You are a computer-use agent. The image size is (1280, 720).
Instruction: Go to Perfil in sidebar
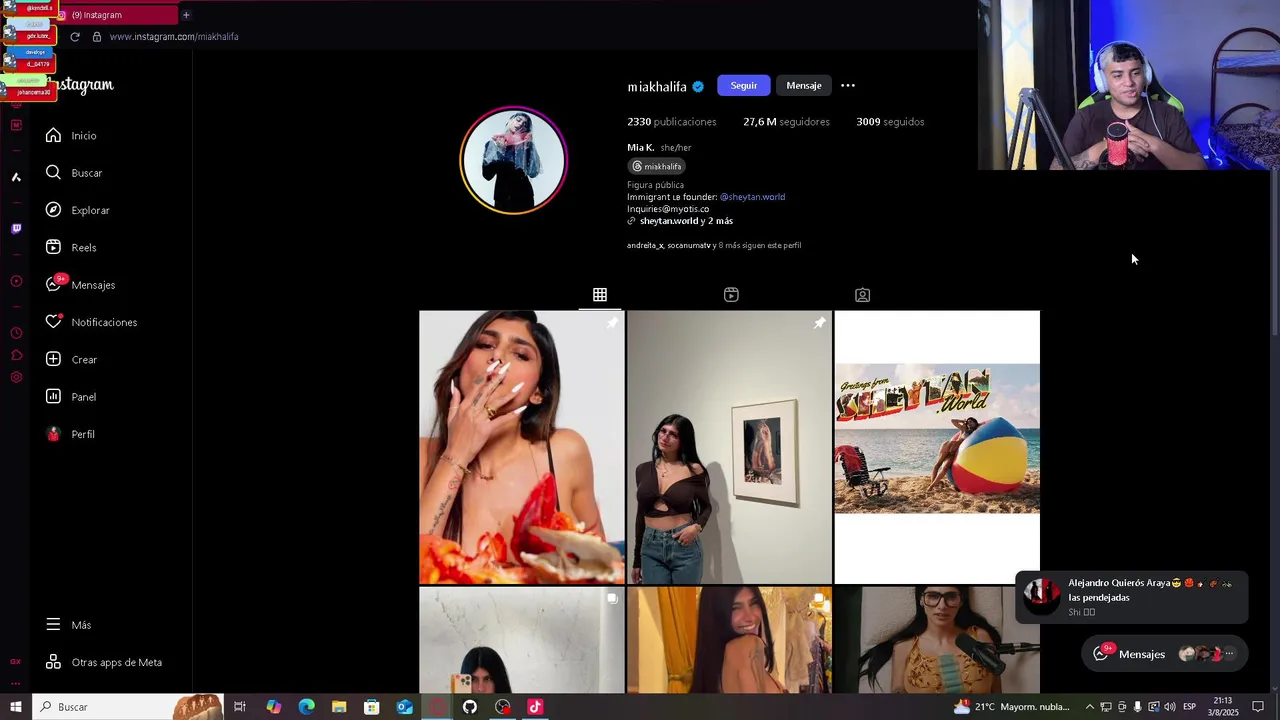click(x=69, y=434)
